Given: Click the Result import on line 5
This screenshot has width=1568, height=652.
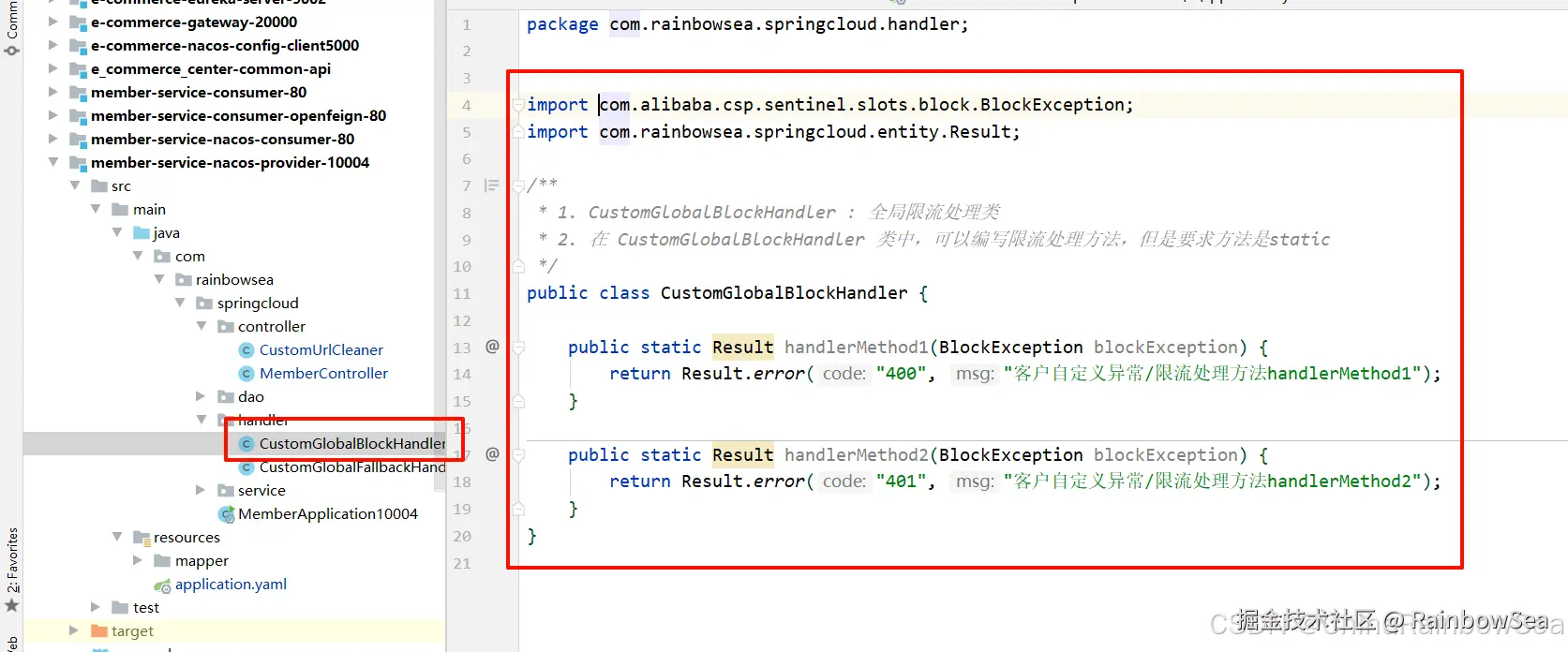Looking at the screenshot, I should [x=773, y=131].
